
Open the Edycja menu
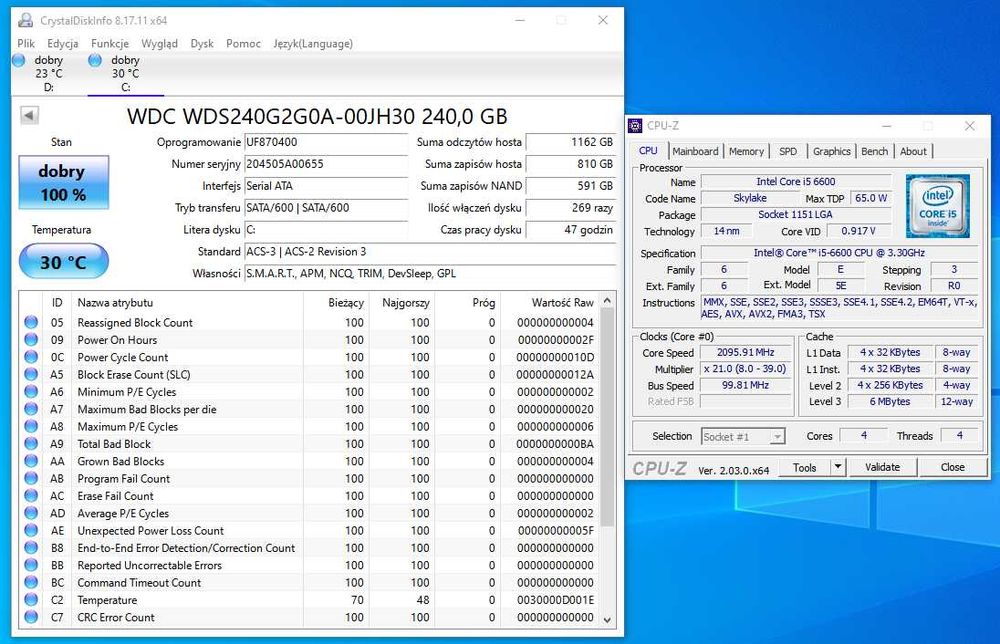coord(62,43)
